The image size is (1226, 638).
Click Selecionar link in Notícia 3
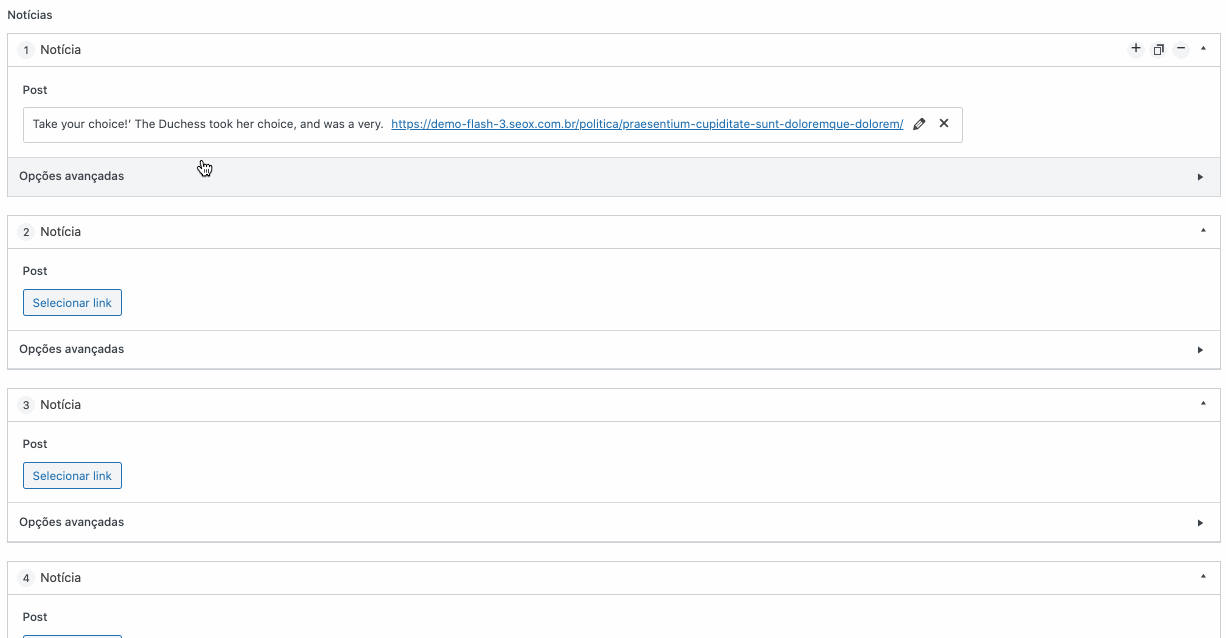tap(72, 476)
